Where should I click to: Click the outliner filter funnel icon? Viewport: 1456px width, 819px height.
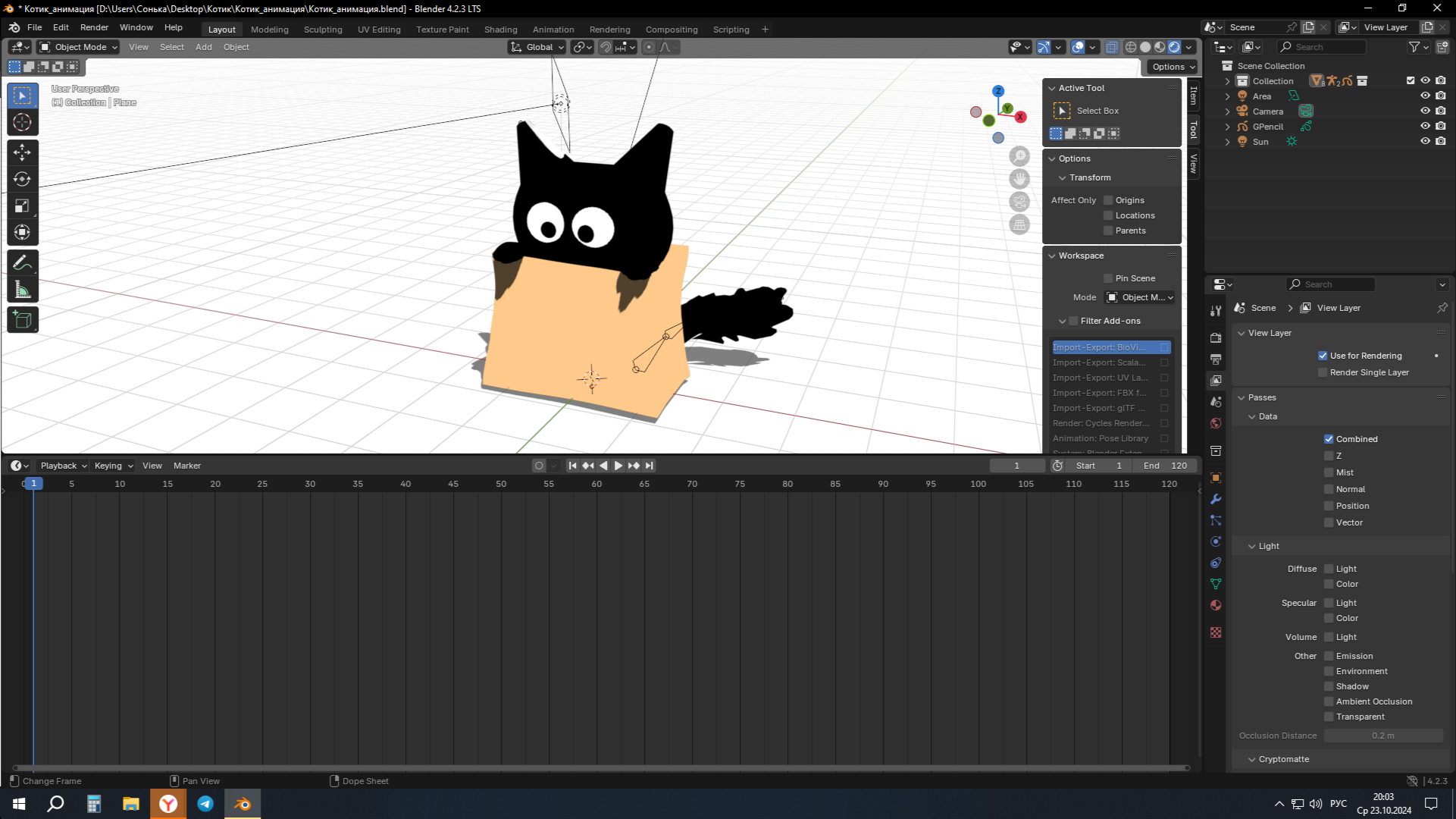(1414, 47)
